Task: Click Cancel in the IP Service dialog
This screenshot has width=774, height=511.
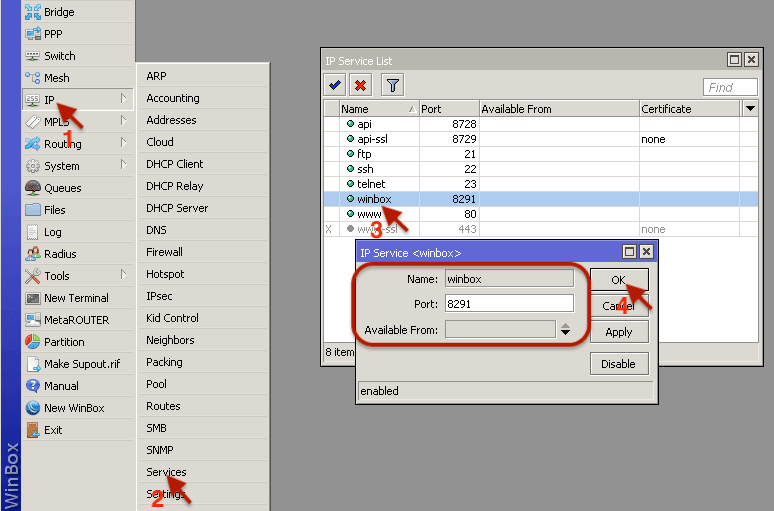Action: click(619, 306)
